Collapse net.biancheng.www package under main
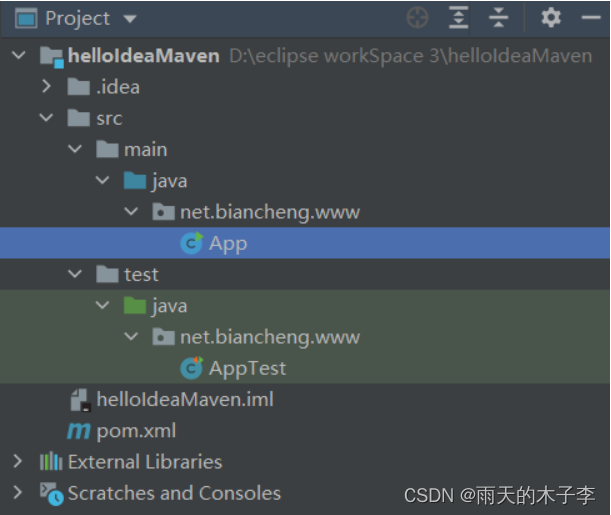Screen dimensions: 611x515 [131, 211]
